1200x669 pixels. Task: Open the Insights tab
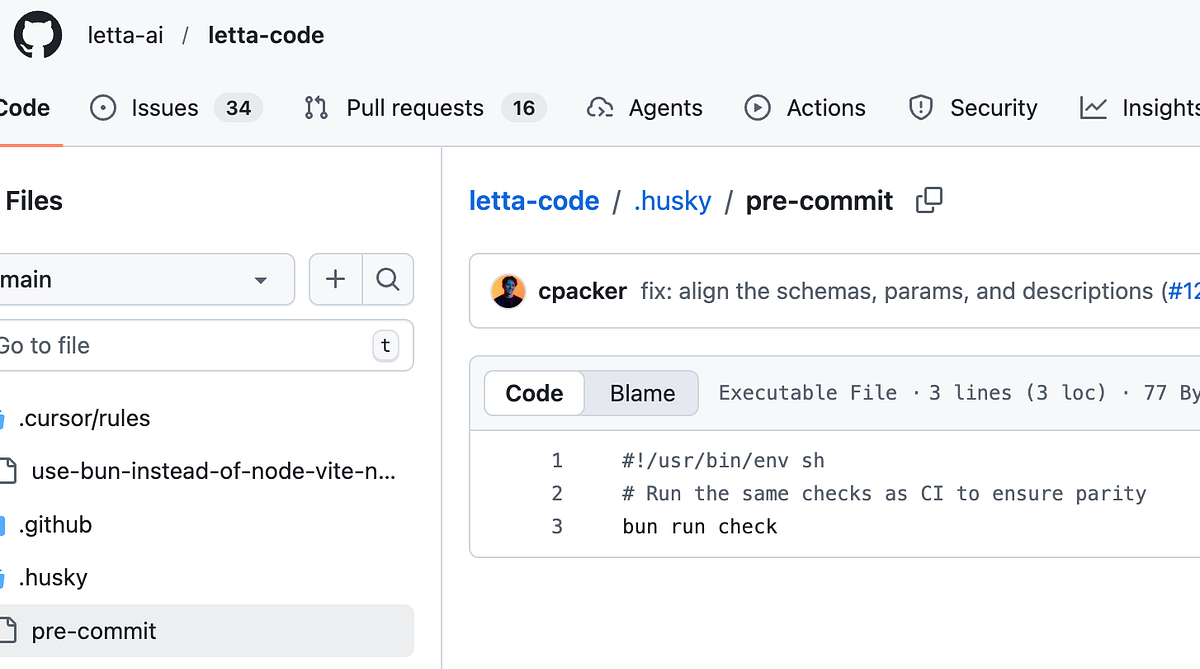(x=1140, y=108)
